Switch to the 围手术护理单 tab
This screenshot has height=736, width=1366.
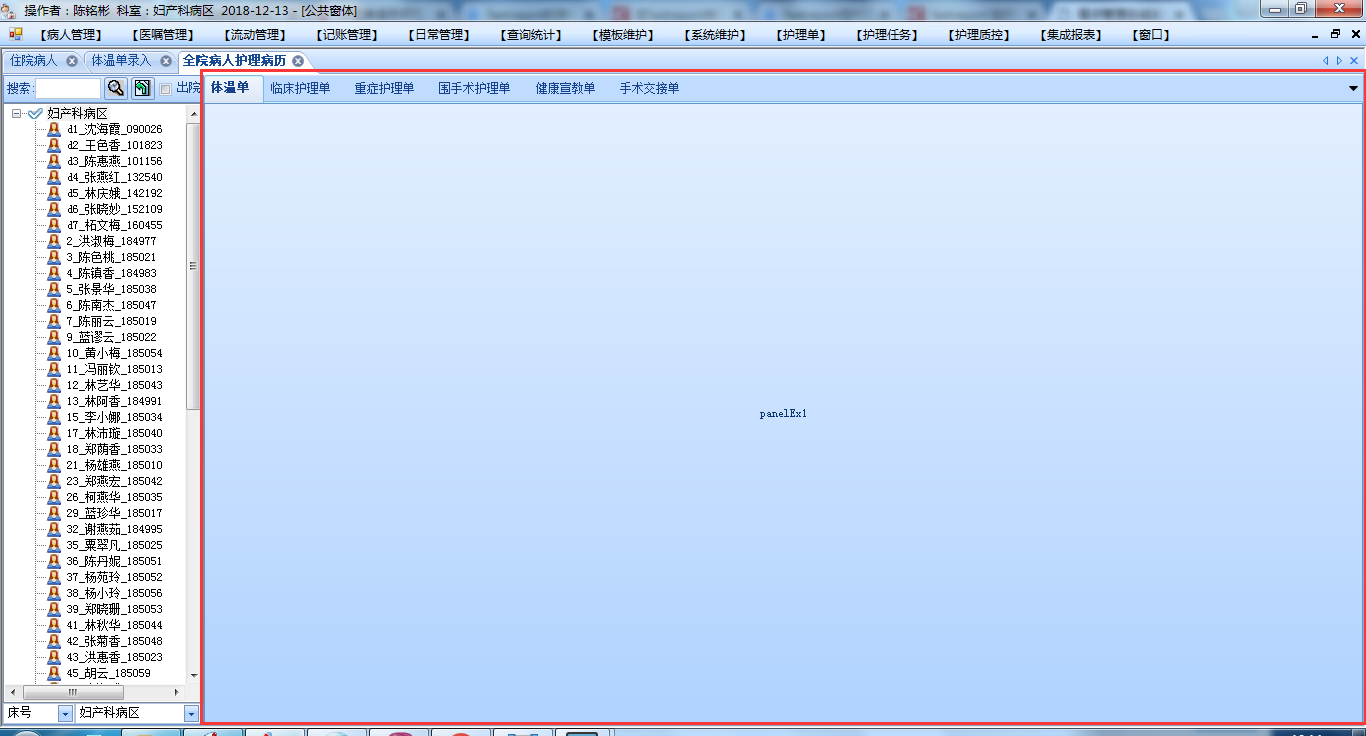[474, 88]
